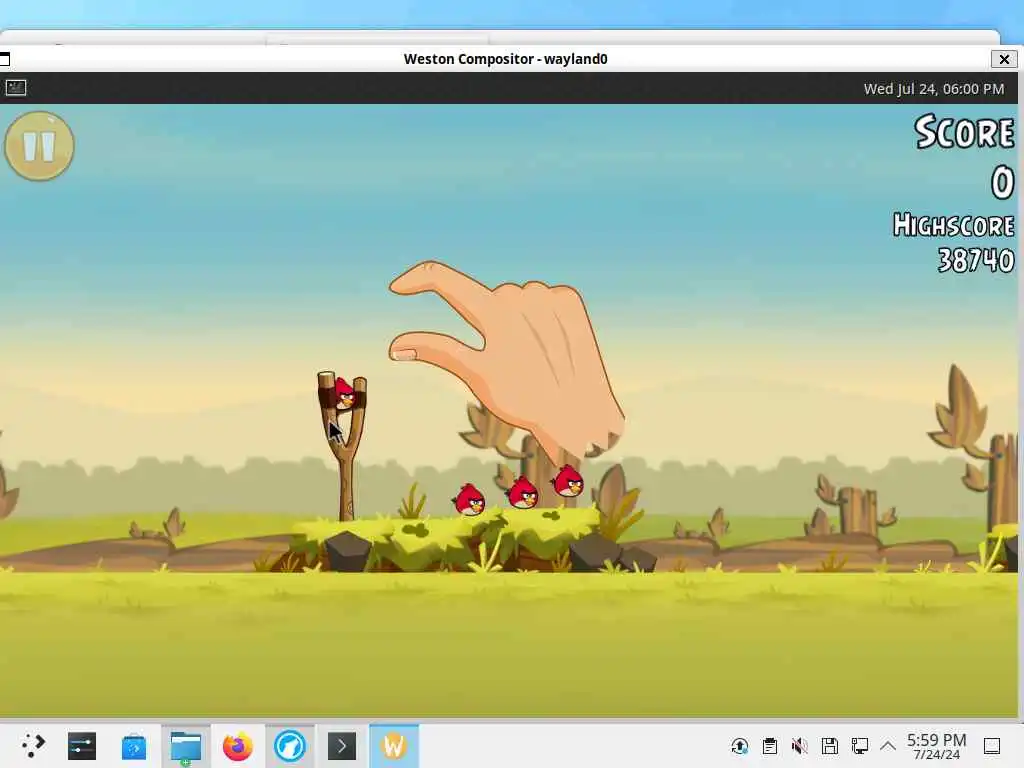
Task: Open the clipboard tray icon
Action: click(770, 746)
